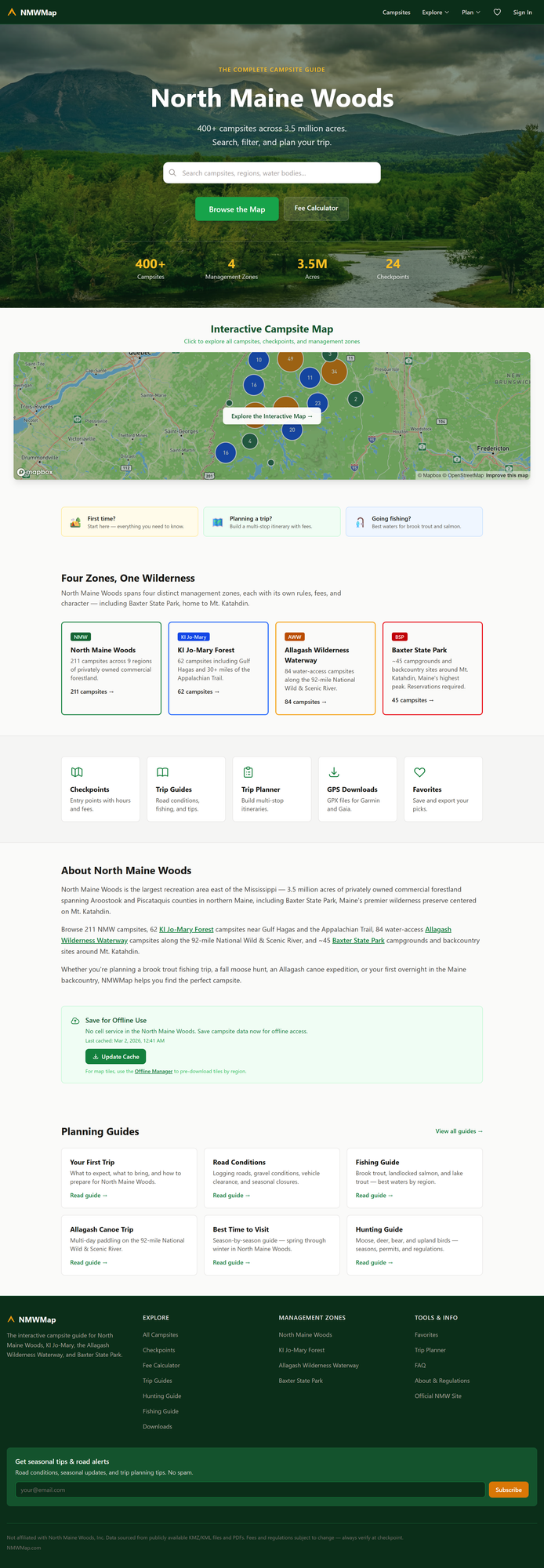Open Campsites in top navigation
Screen dimensions: 544x1568
(x=396, y=13)
